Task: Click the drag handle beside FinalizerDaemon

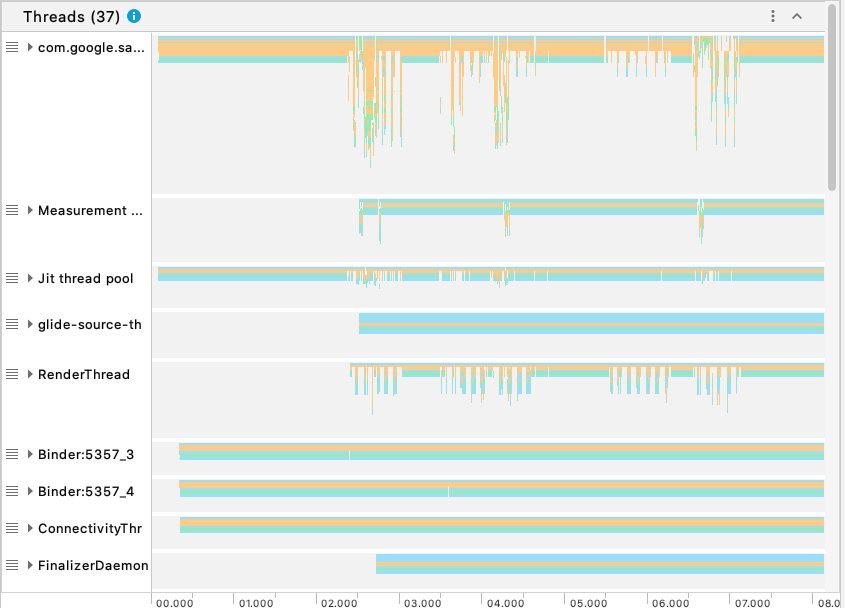Action: click(10, 565)
